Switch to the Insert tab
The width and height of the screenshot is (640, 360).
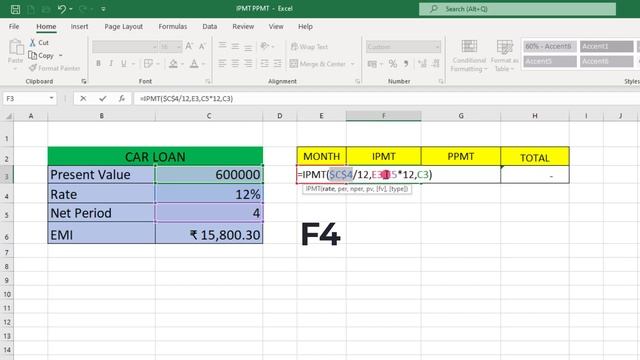click(x=79, y=27)
